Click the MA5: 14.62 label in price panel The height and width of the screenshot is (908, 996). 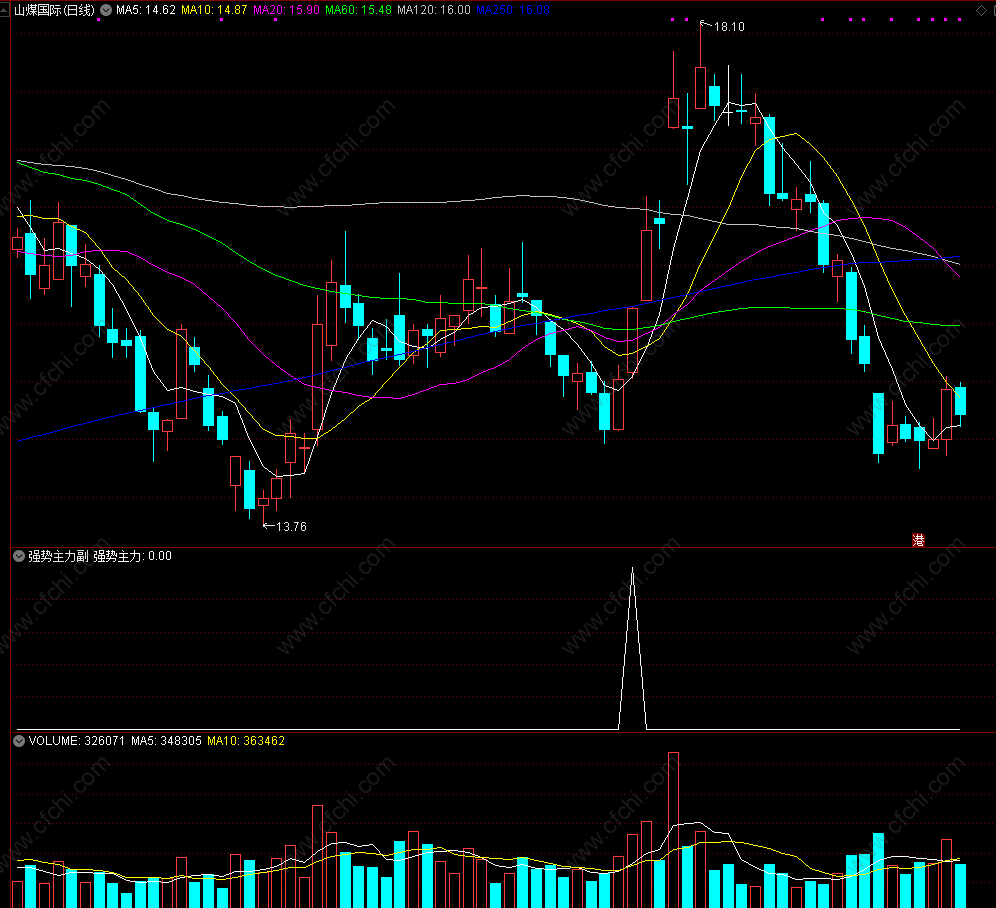click(x=145, y=10)
